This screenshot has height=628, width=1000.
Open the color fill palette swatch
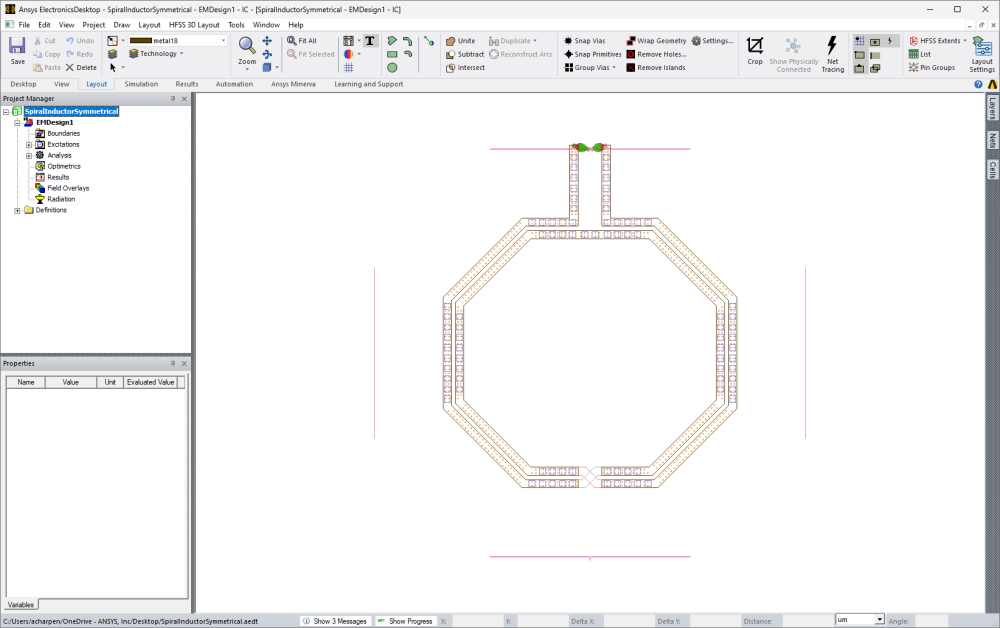[x=349, y=53]
